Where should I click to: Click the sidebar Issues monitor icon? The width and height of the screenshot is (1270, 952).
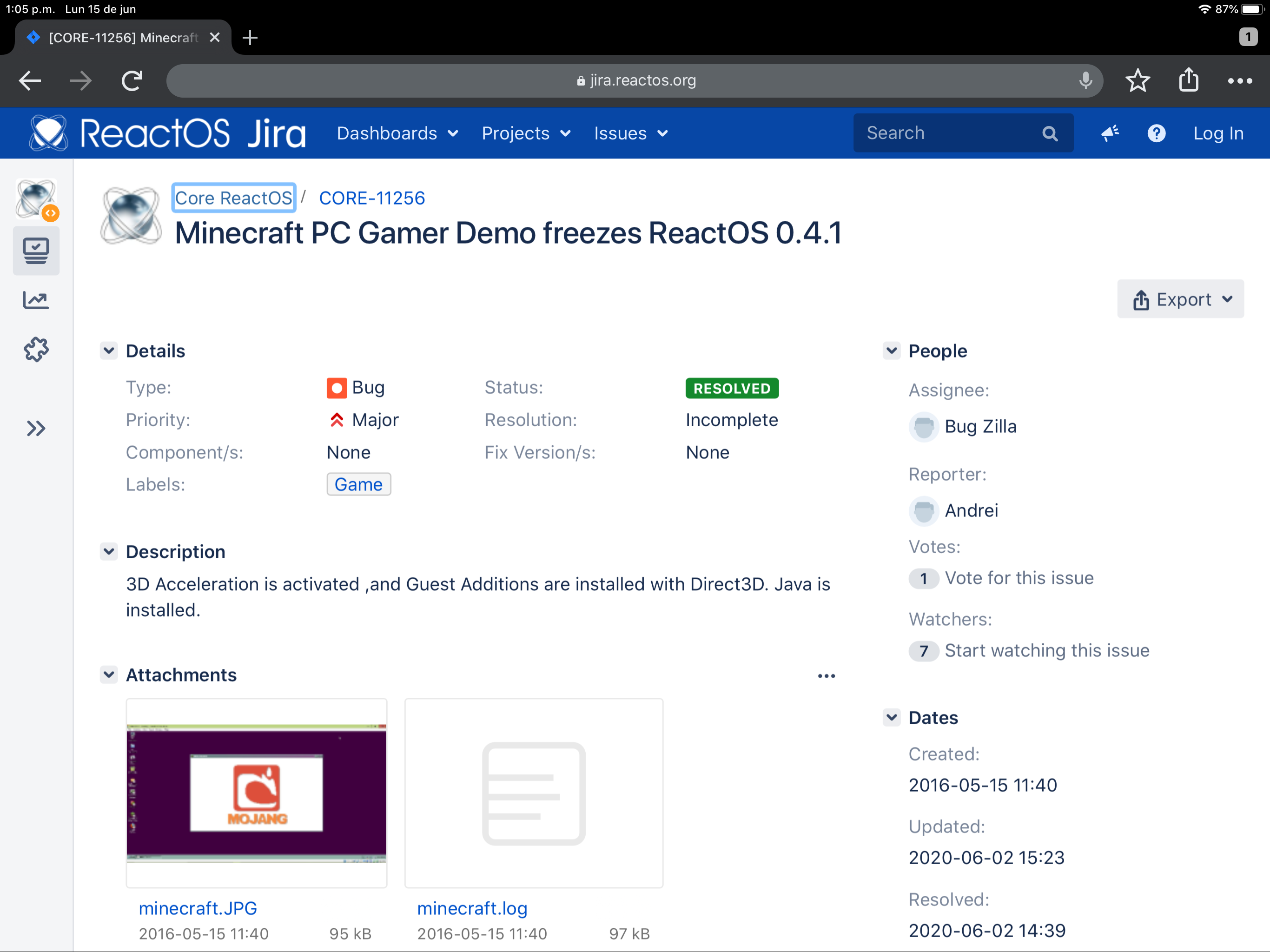click(36, 251)
